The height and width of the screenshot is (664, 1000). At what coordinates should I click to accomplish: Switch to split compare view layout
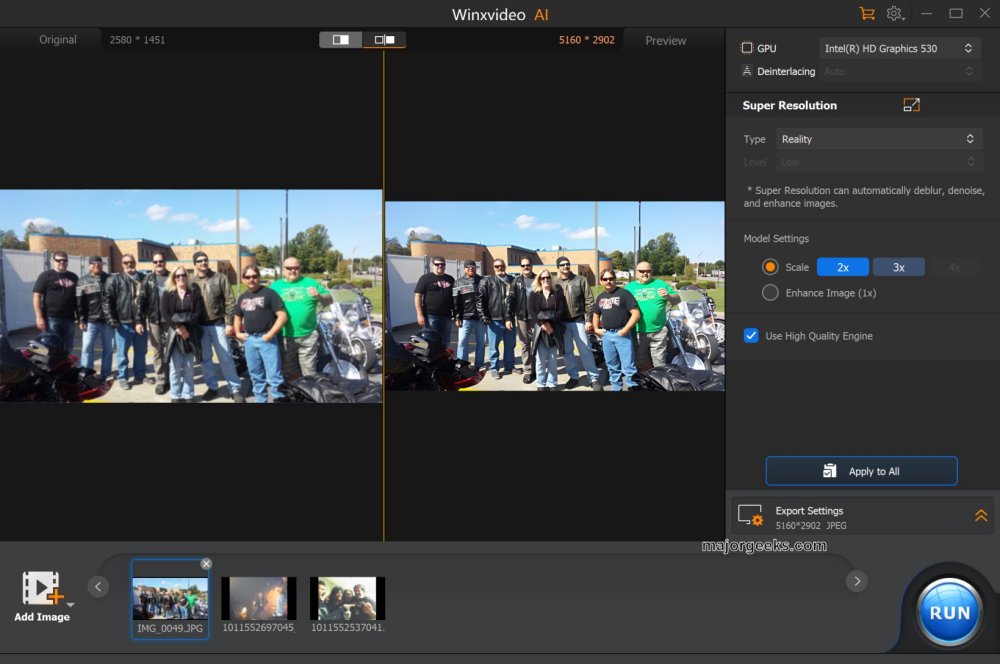(384, 40)
